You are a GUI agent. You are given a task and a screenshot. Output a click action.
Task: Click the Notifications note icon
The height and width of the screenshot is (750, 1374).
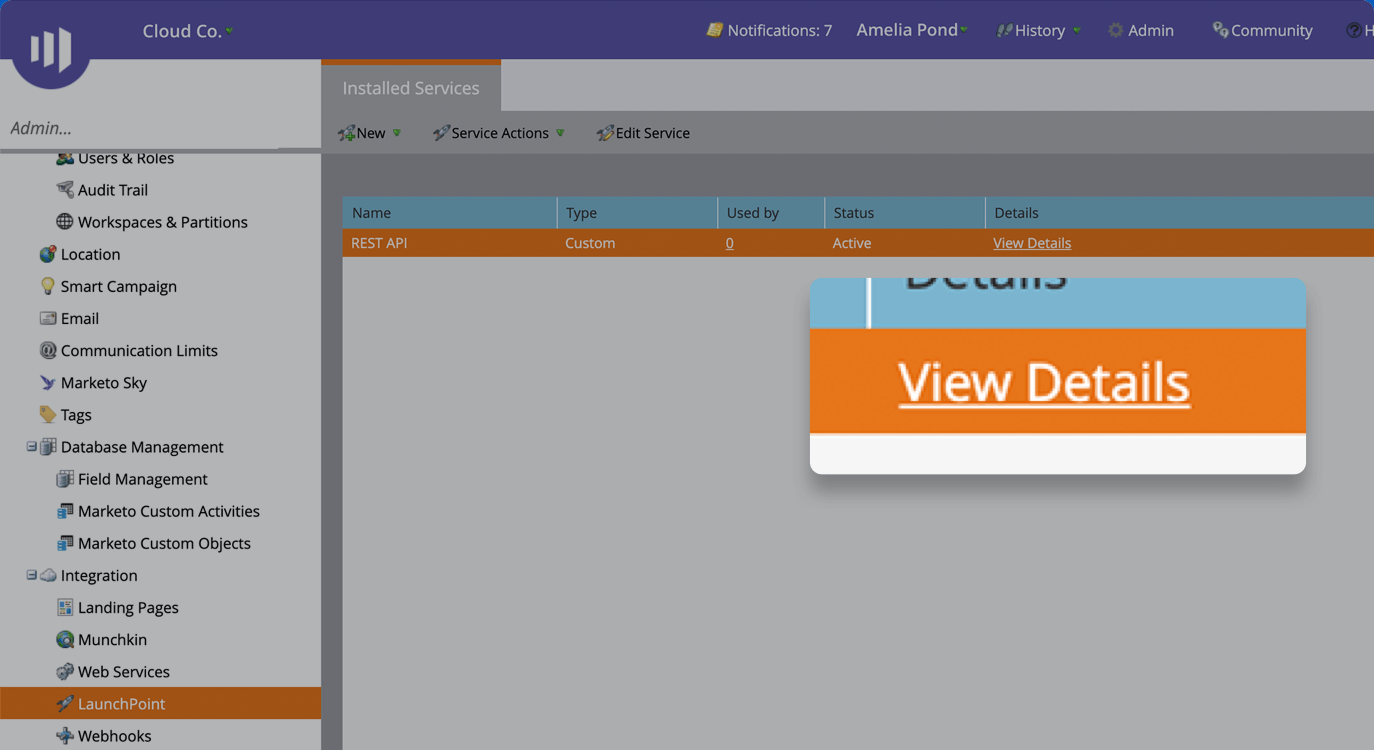tap(714, 30)
